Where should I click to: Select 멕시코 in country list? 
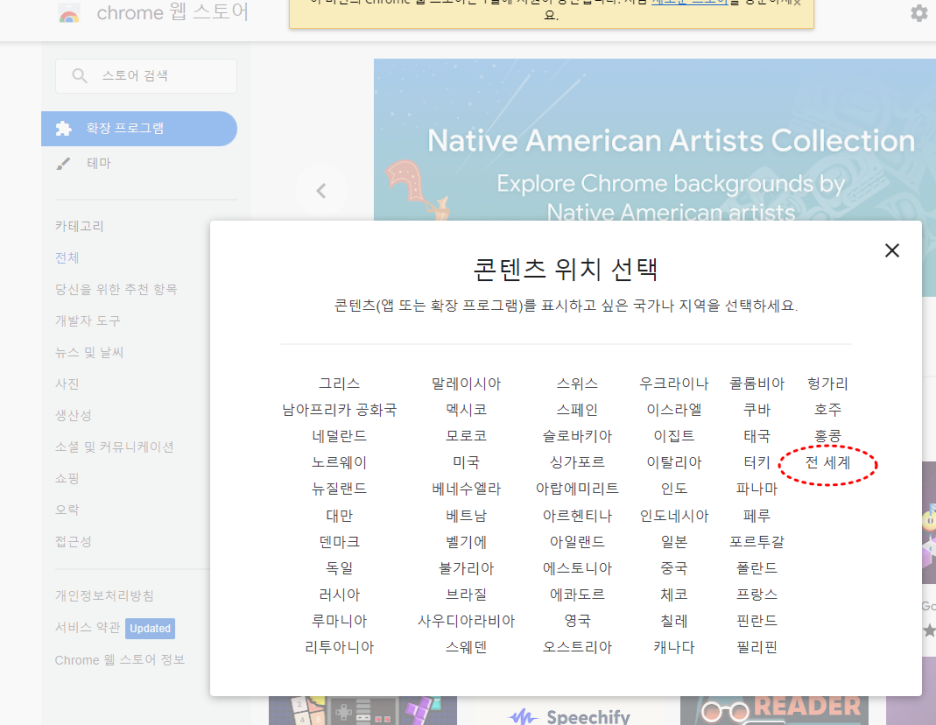[466, 410]
